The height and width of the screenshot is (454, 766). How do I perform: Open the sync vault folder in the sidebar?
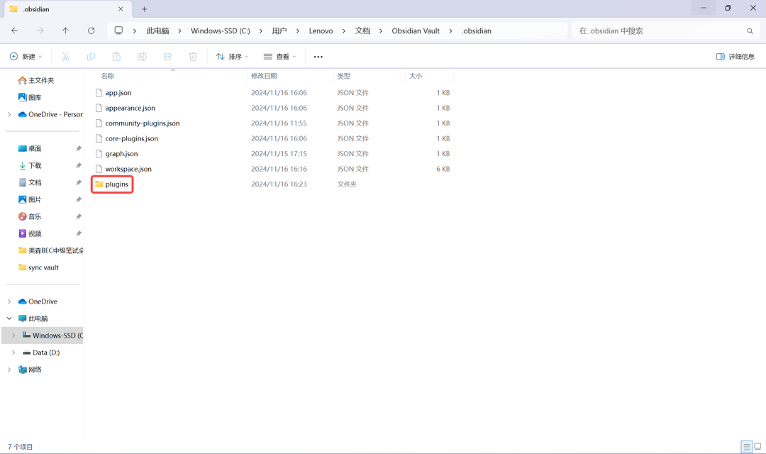pos(39,267)
